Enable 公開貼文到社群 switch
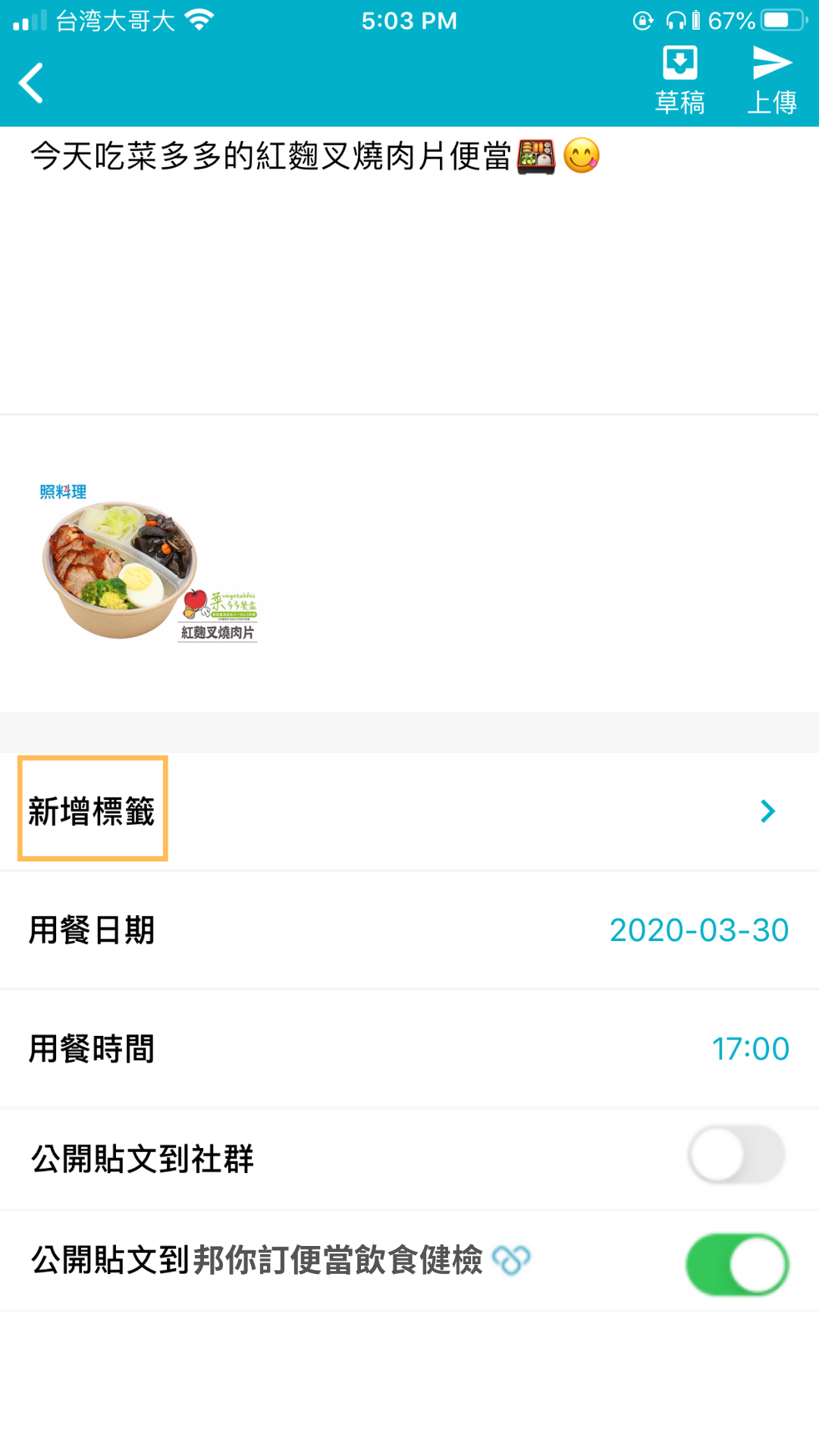The height and width of the screenshot is (1456, 819). point(736,1155)
